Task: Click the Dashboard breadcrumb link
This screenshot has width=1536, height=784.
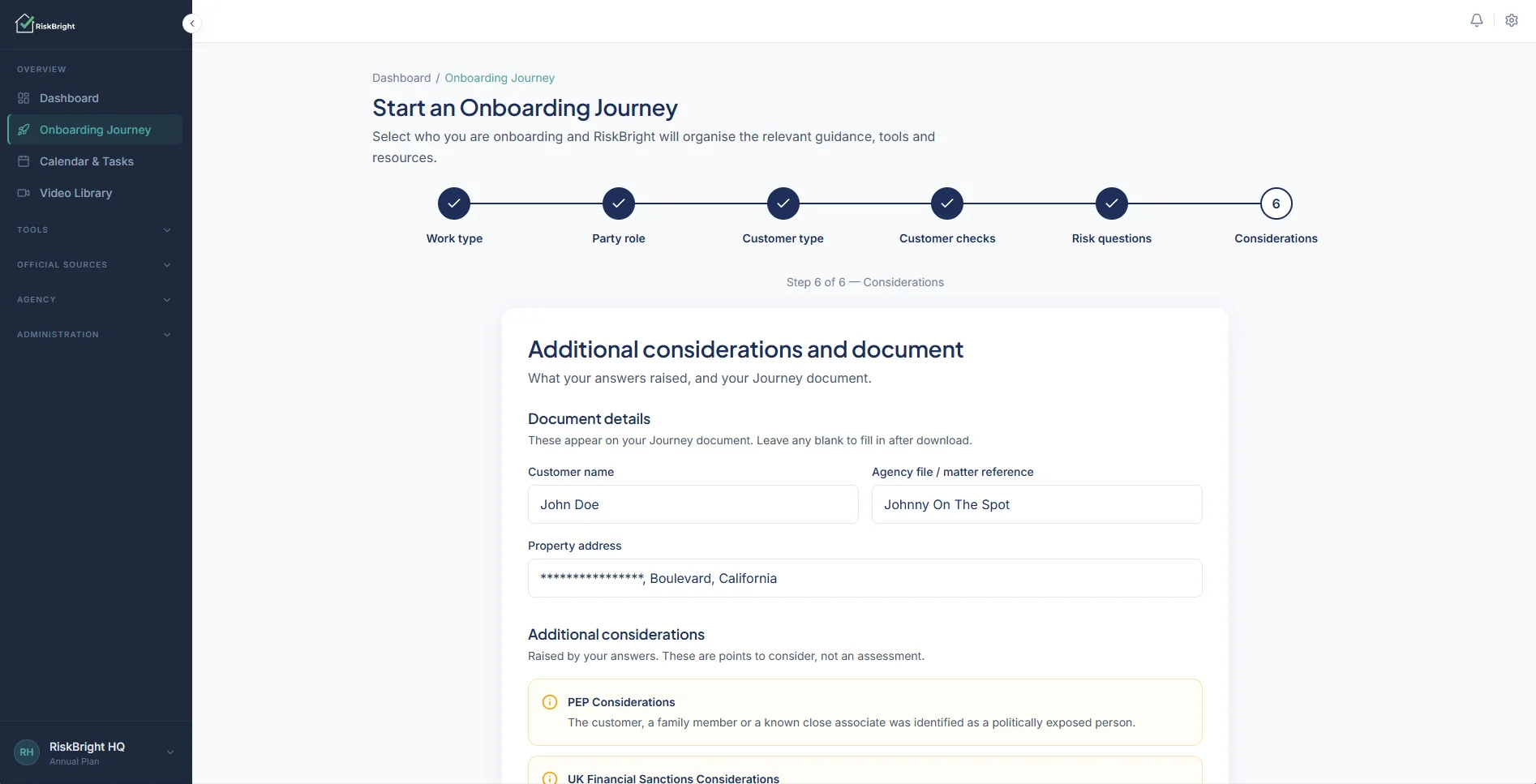Action: [401, 78]
